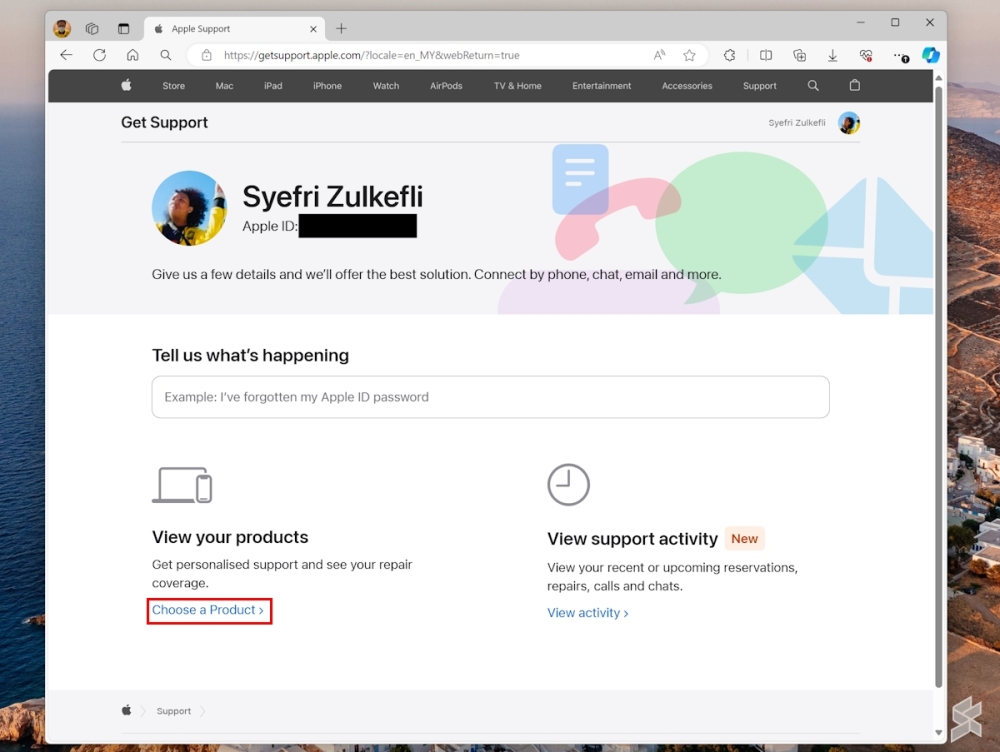1000x752 pixels.
Task: Activate the read aloud icon
Action: click(x=659, y=55)
